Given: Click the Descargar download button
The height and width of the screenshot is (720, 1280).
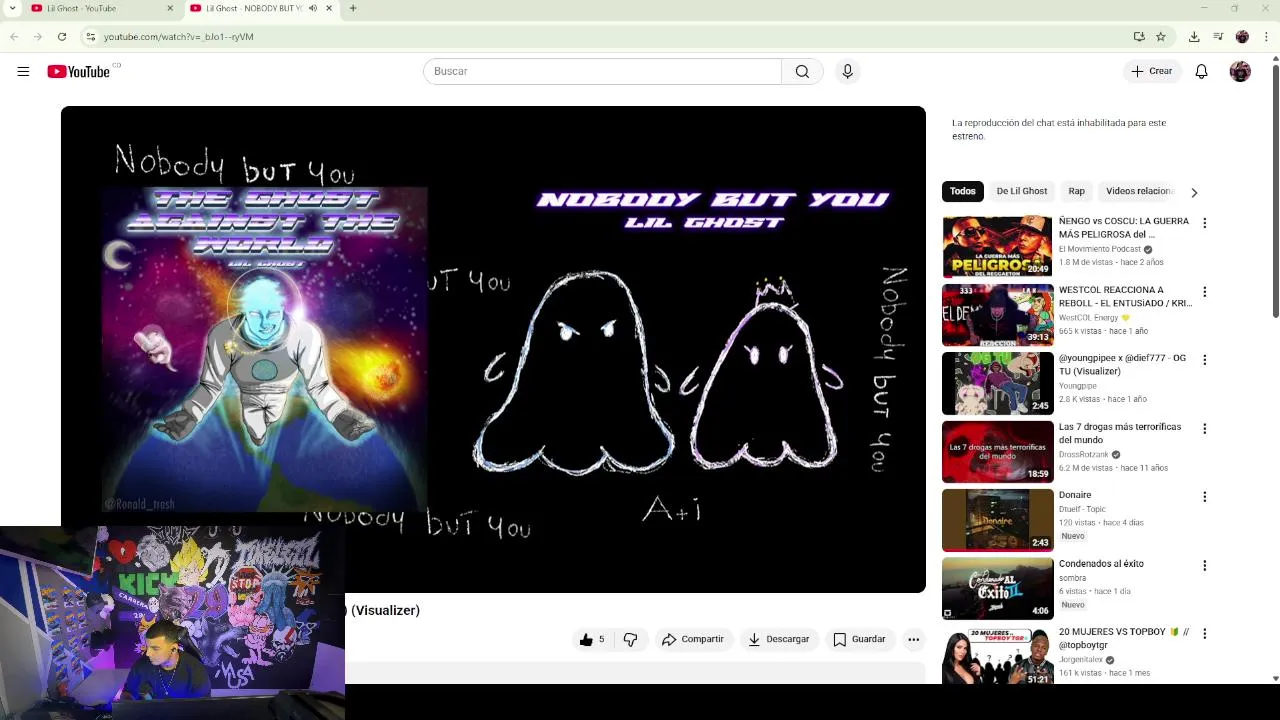Looking at the screenshot, I should point(778,639).
